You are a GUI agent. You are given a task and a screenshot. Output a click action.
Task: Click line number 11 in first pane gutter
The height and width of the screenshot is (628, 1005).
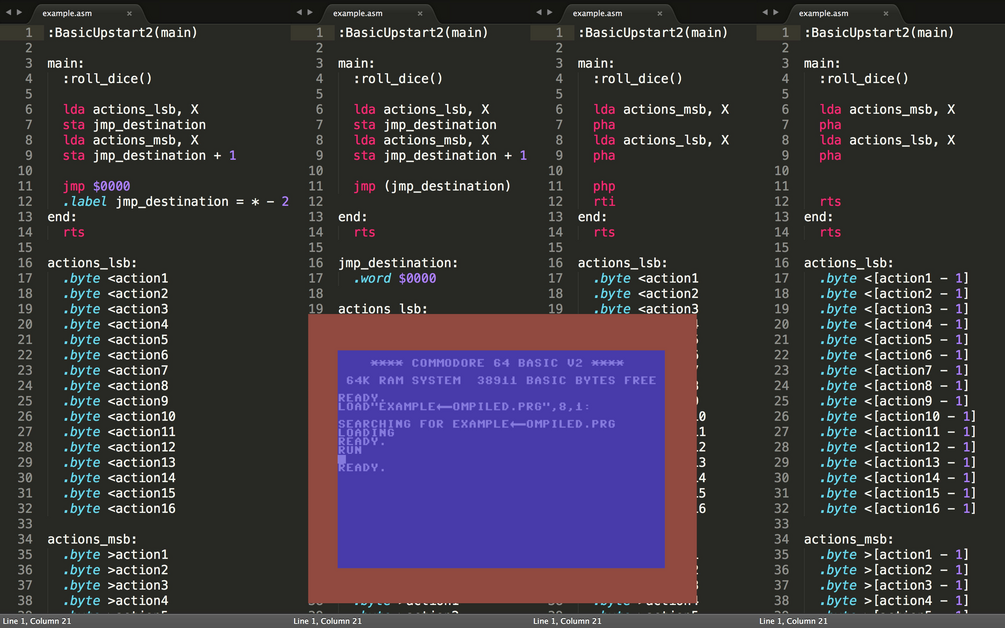25,186
